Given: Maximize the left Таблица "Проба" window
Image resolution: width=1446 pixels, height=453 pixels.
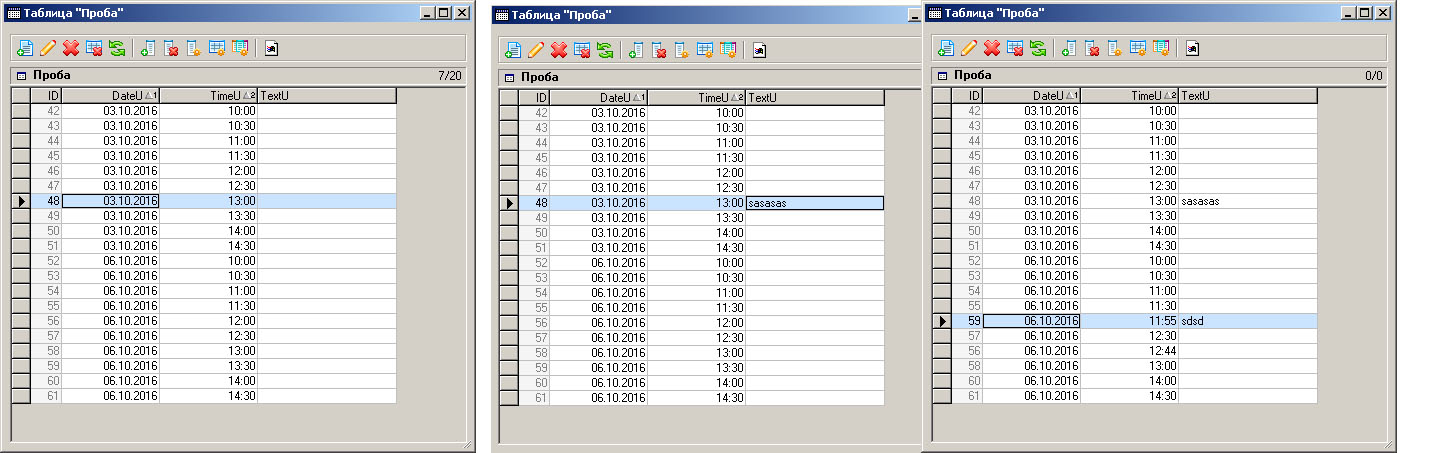Looking at the screenshot, I should point(443,13).
